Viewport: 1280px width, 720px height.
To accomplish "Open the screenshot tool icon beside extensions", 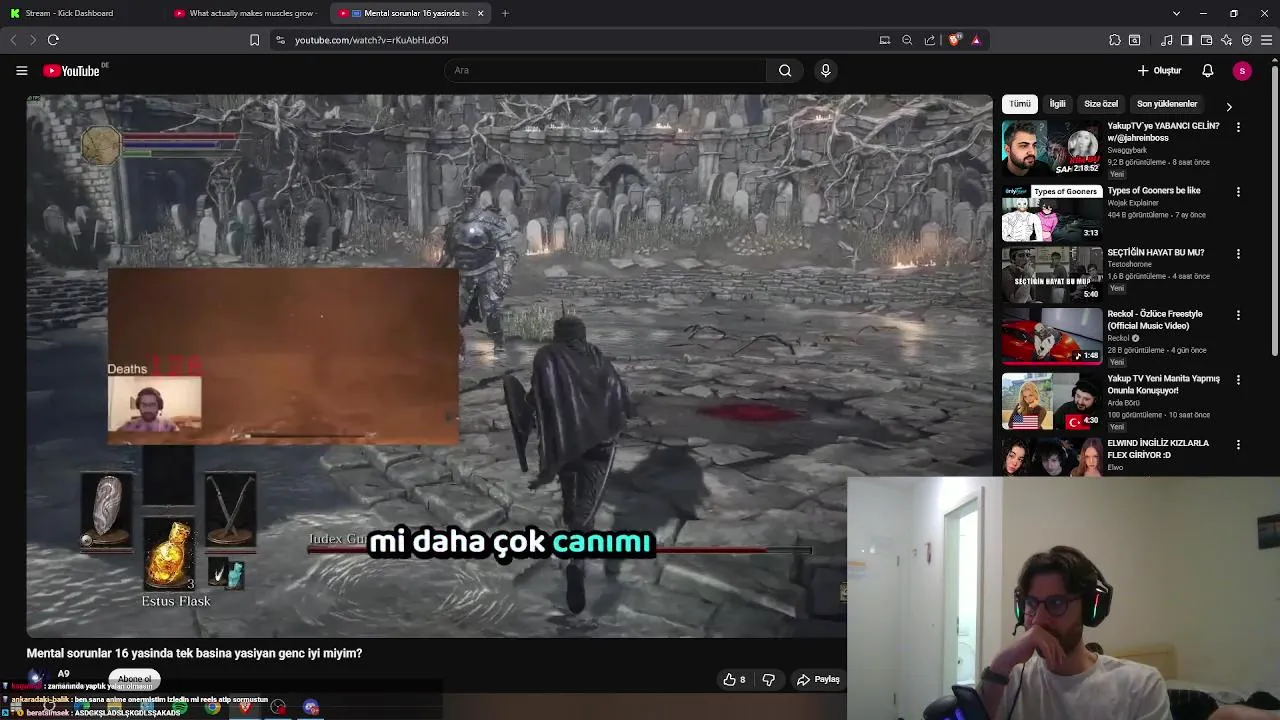I will click(x=1135, y=40).
